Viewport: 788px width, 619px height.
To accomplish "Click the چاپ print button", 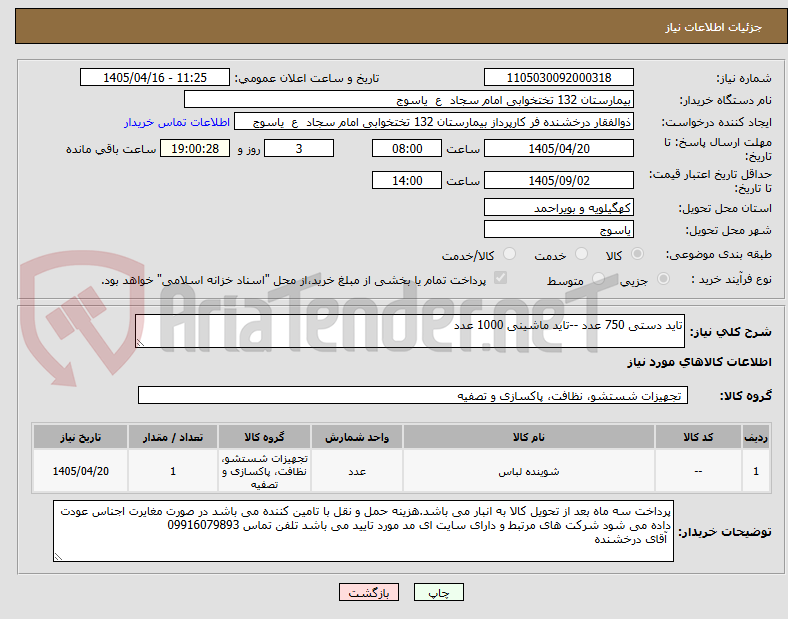I will coord(439,592).
